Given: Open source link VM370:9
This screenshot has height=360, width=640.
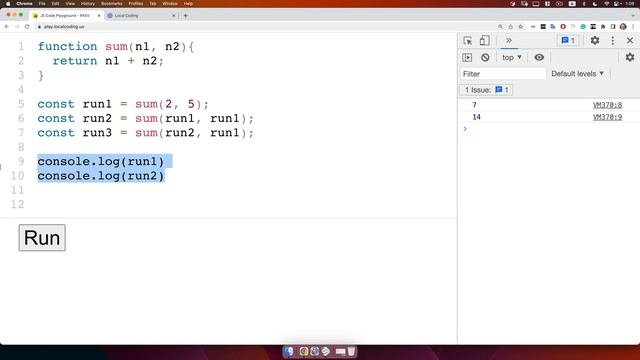Looking at the screenshot, I should (607, 117).
